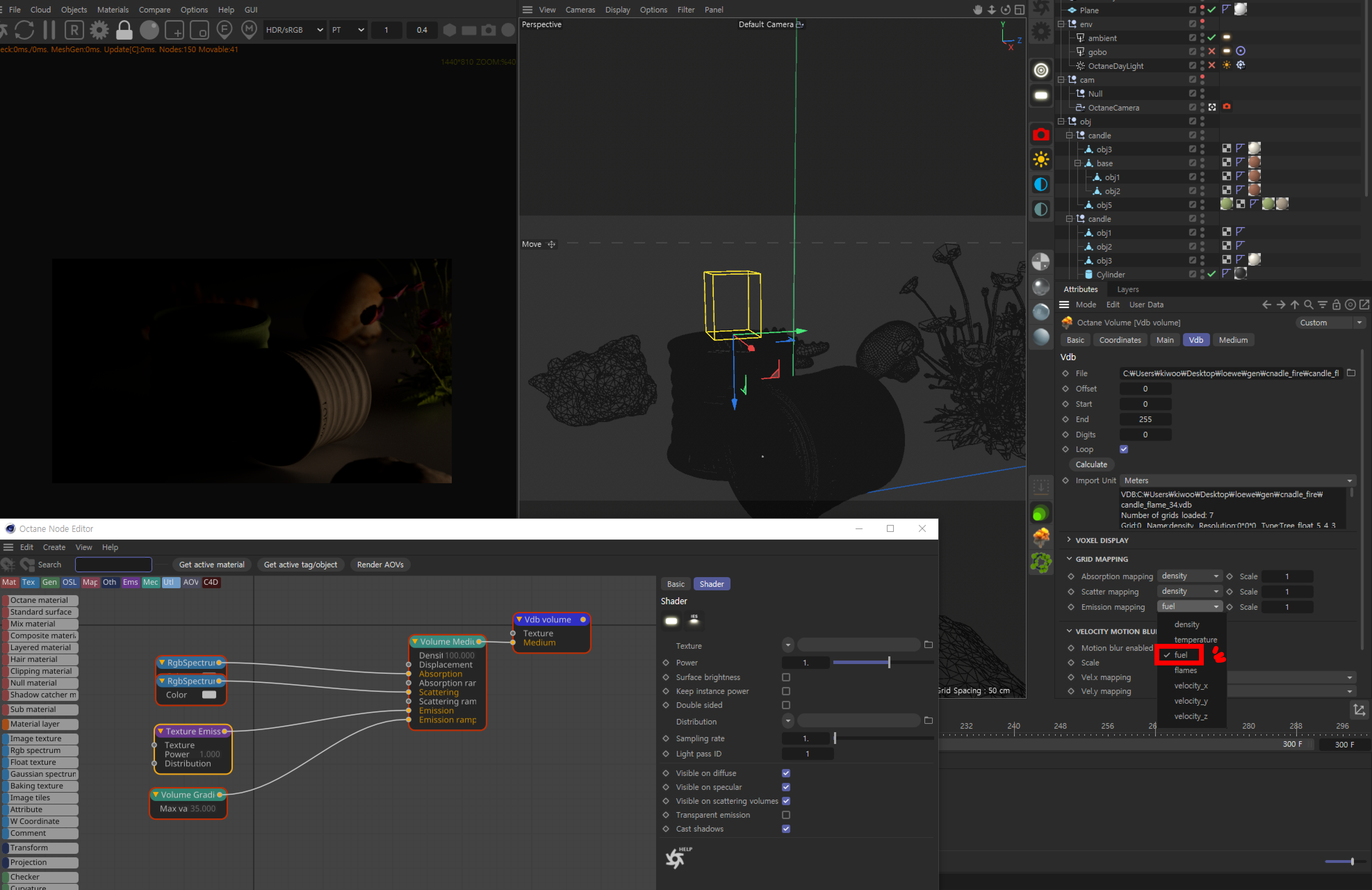
Task: Enable Double sided checkbox
Action: tap(786, 705)
